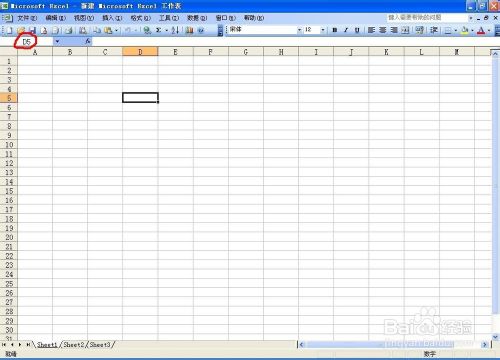Image resolution: width=500 pixels, height=360 pixels.
Task: Apply the Currency style icon
Action: click(x=419, y=30)
